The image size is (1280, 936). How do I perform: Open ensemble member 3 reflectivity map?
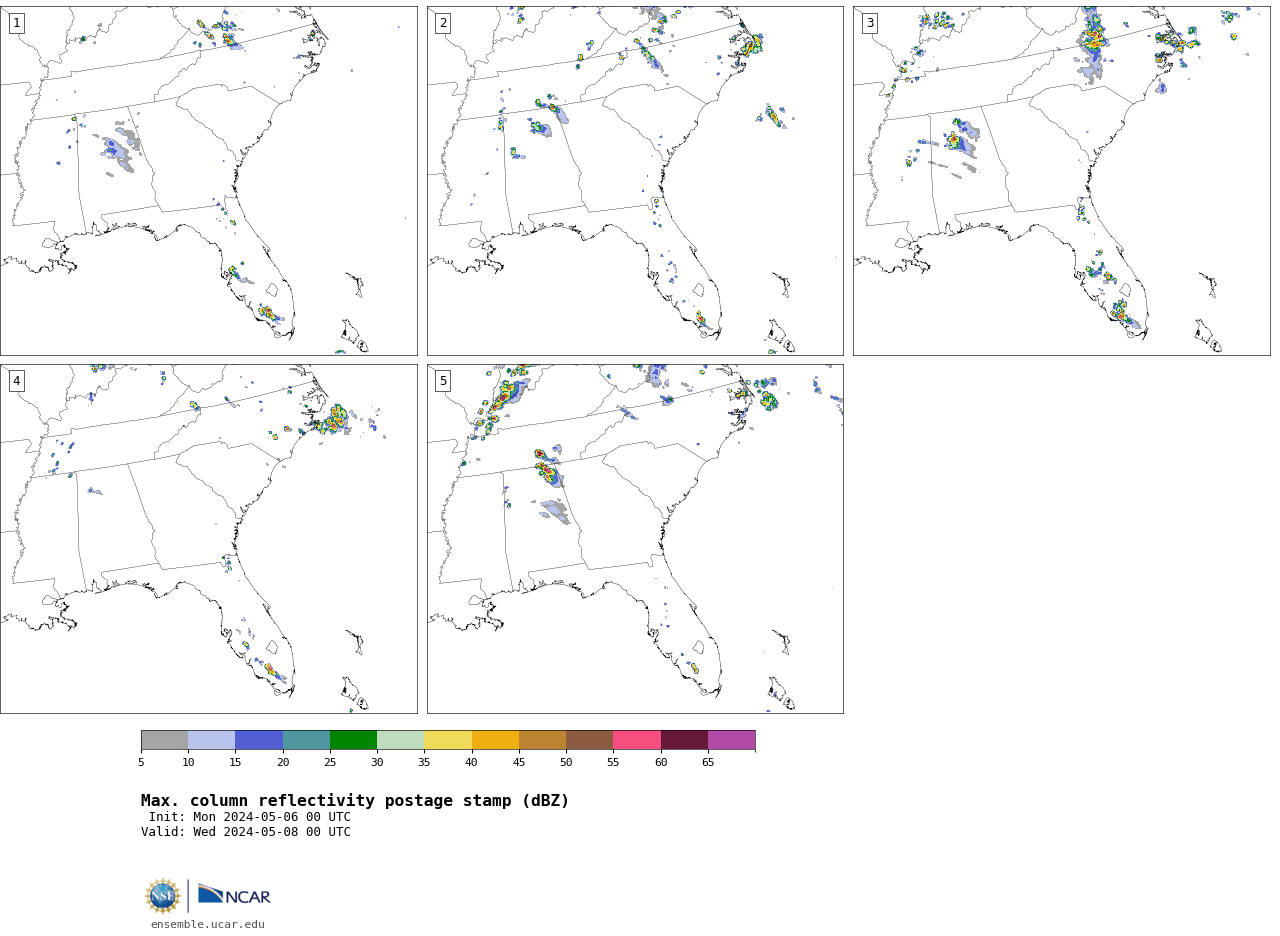click(1062, 181)
